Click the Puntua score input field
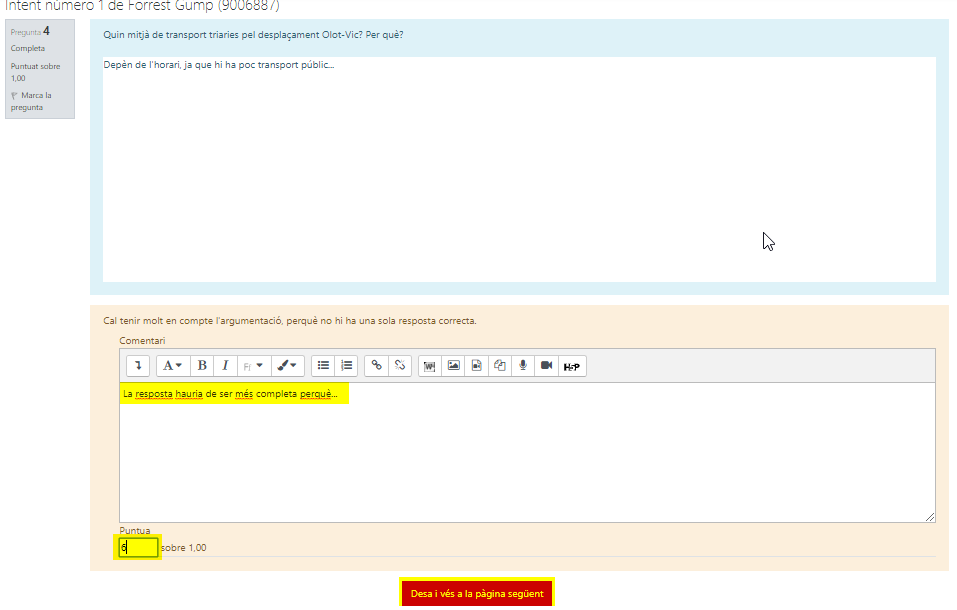The height and width of the screenshot is (610, 957). (139, 547)
